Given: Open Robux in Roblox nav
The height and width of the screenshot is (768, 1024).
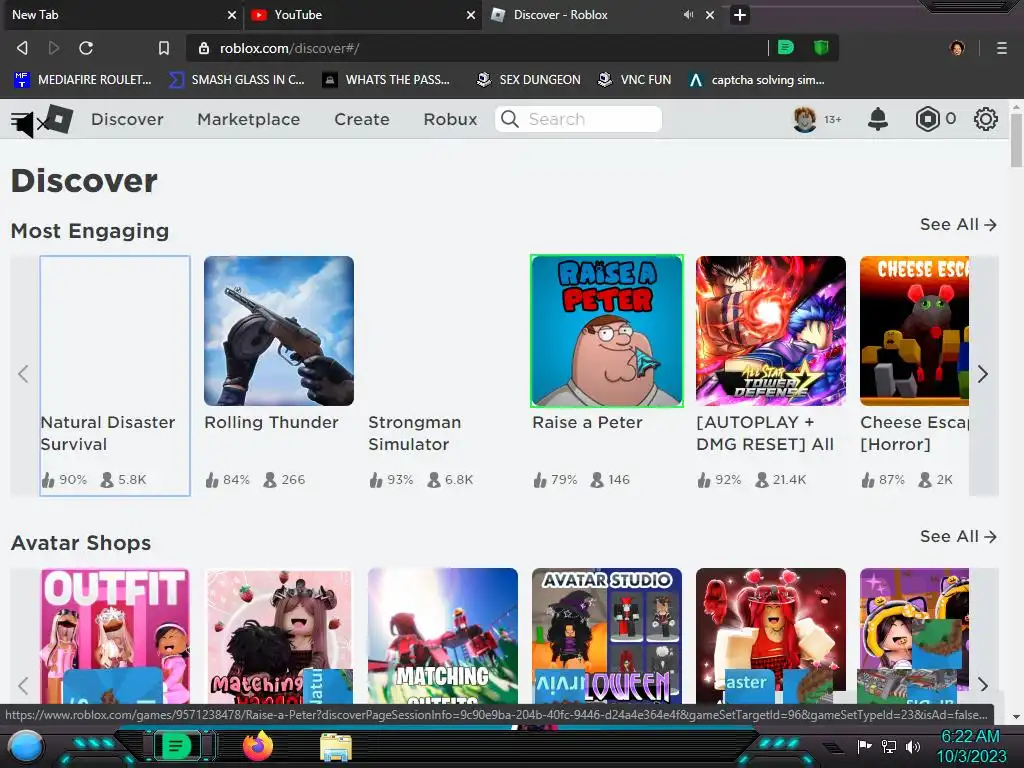Looking at the screenshot, I should 451,119.
